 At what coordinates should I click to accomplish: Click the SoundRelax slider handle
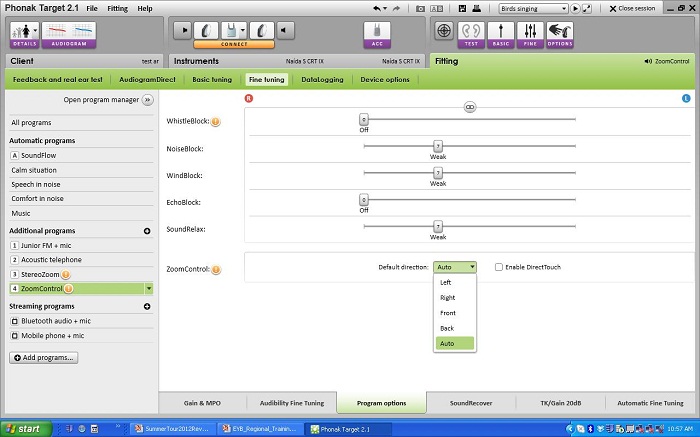pyautogui.click(x=438, y=226)
